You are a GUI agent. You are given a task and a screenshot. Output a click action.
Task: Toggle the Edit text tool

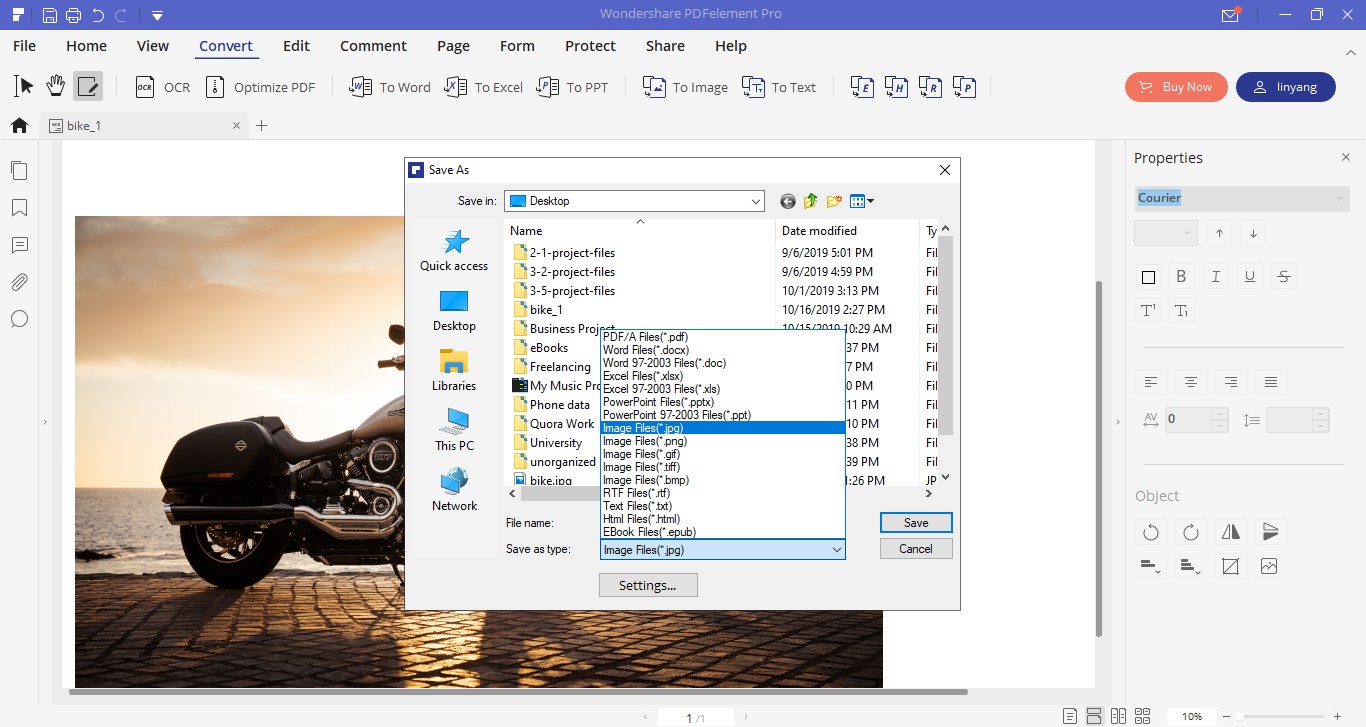(88, 86)
